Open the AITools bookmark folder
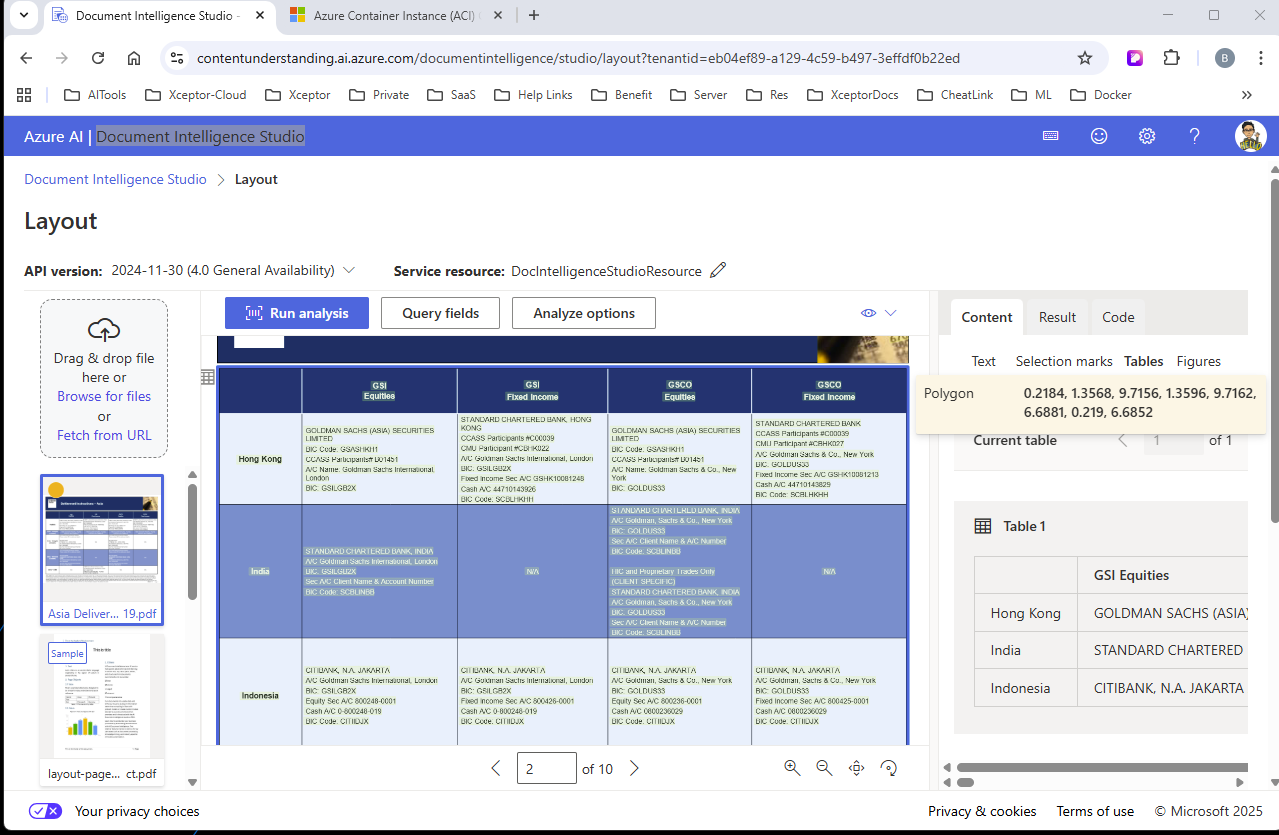 pyautogui.click(x=95, y=95)
